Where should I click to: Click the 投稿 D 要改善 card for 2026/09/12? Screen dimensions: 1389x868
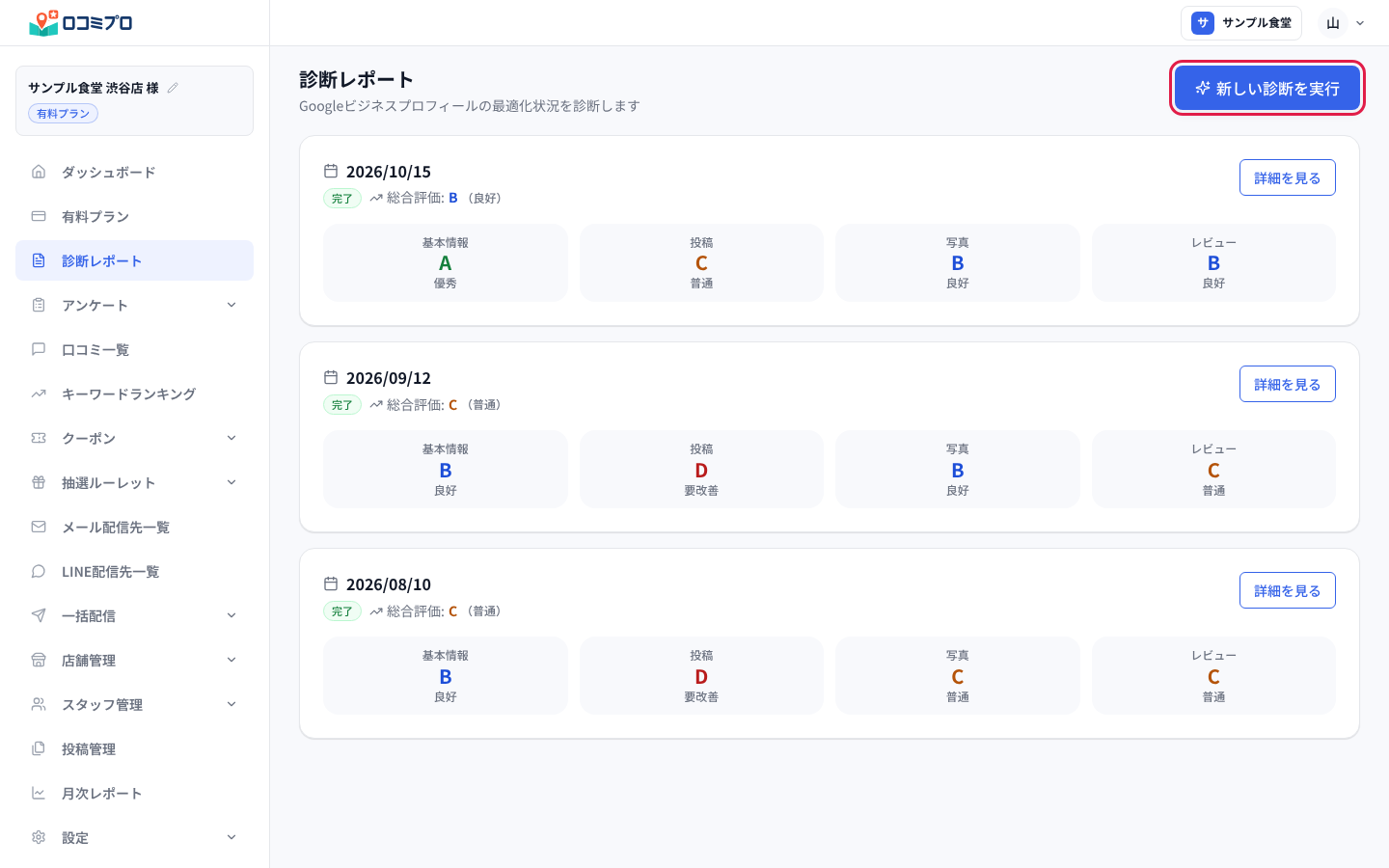click(701, 469)
